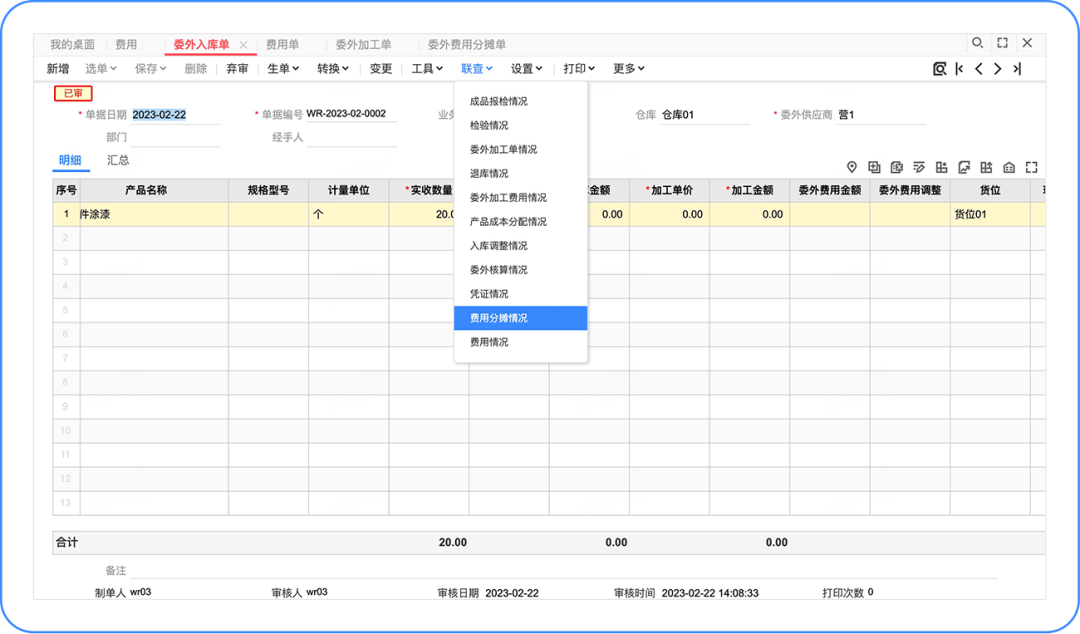The height and width of the screenshot is (634, 1080).
Task: Jump to first record with the navigation icon
Action: click(x=959, y=69)
